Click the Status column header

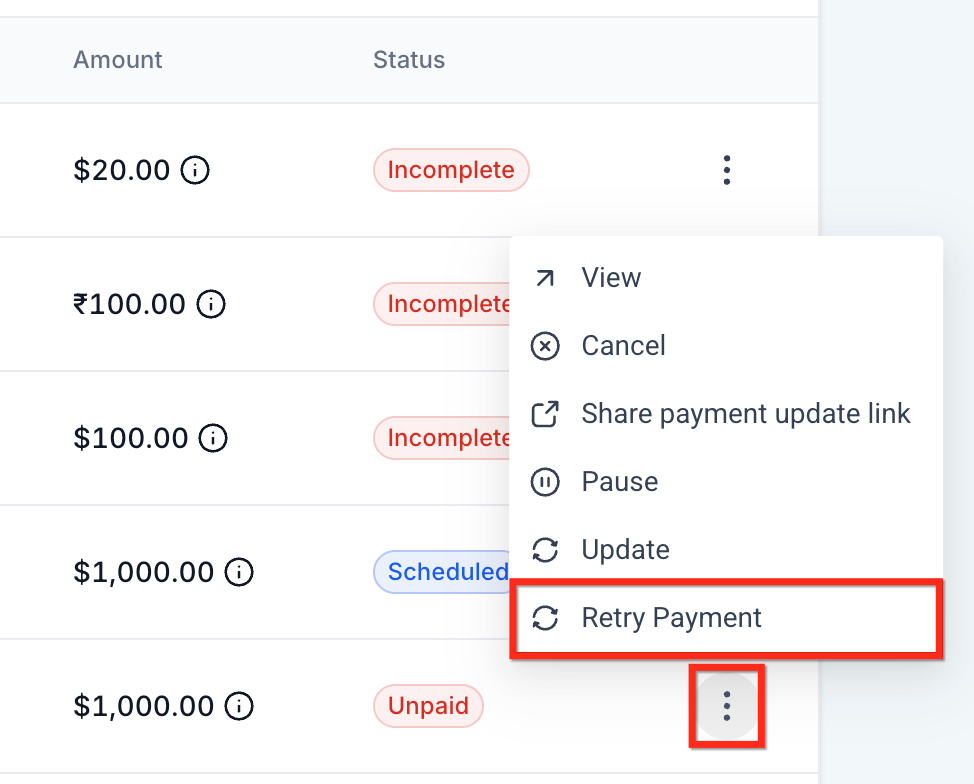point(409,60)
